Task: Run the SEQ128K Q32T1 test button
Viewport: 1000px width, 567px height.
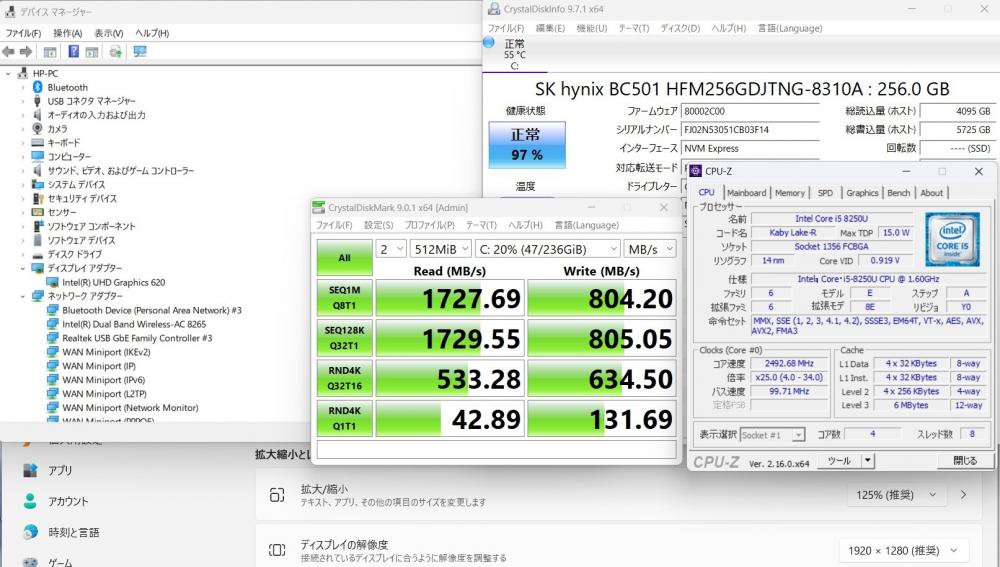Action: [344, 338]
